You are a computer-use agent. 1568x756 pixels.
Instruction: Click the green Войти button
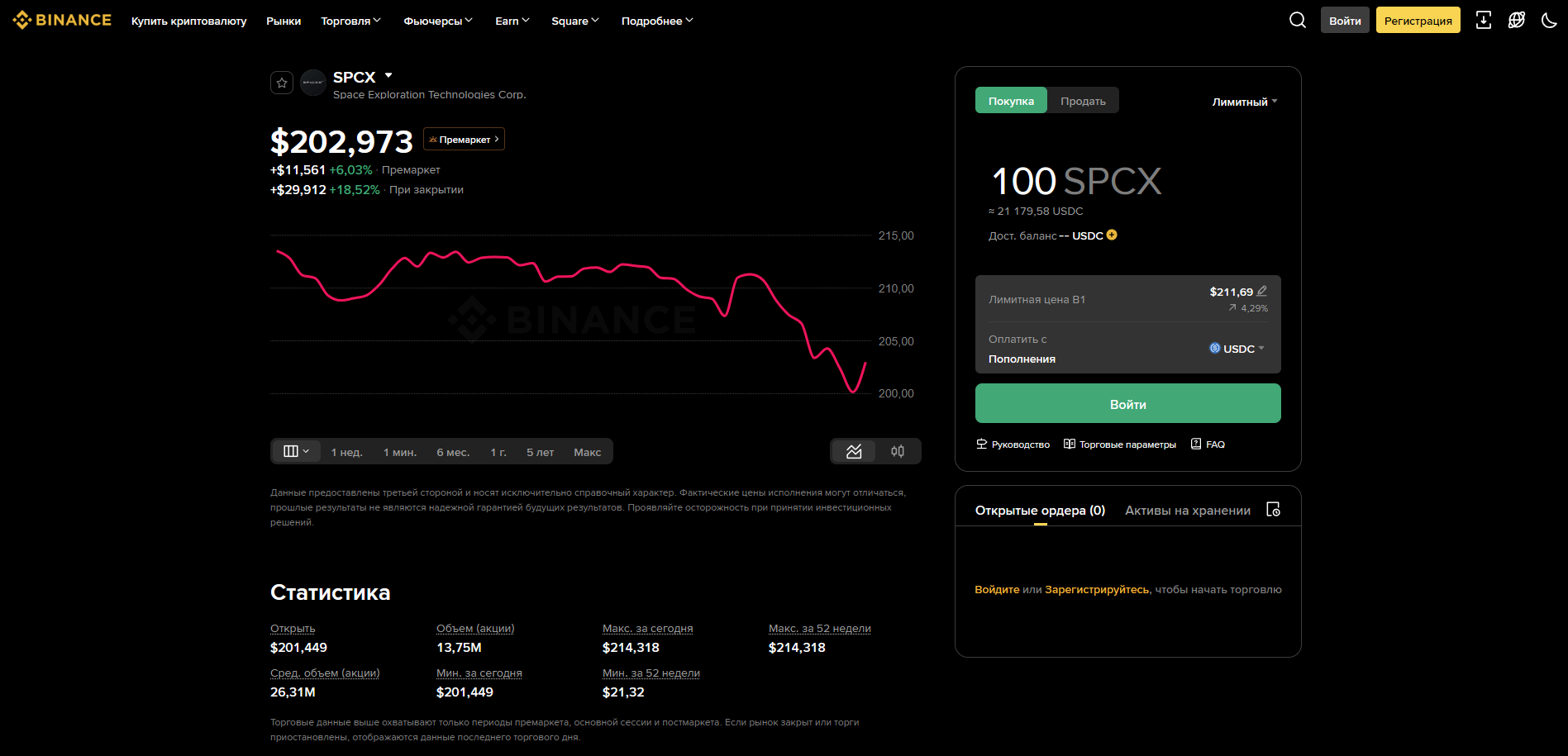coord(1128,403)
